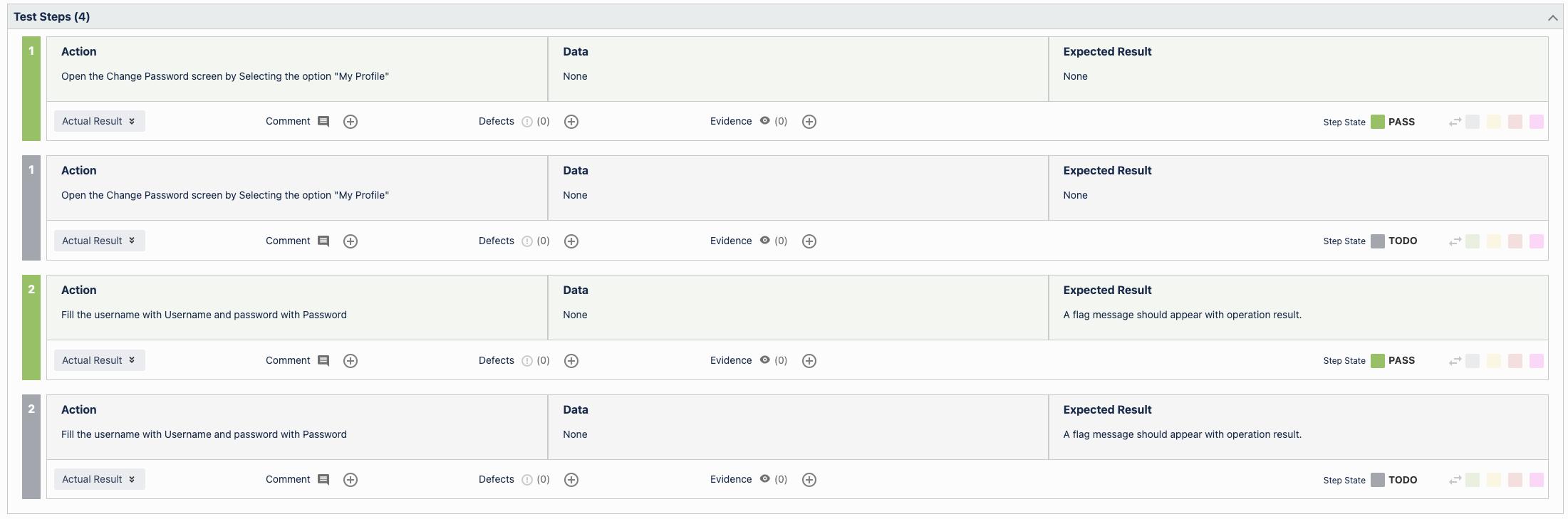Viewport: 1568px width, 519px height.
Task: Add a comment on step 1 marked PASS
Action: [351, 122]
